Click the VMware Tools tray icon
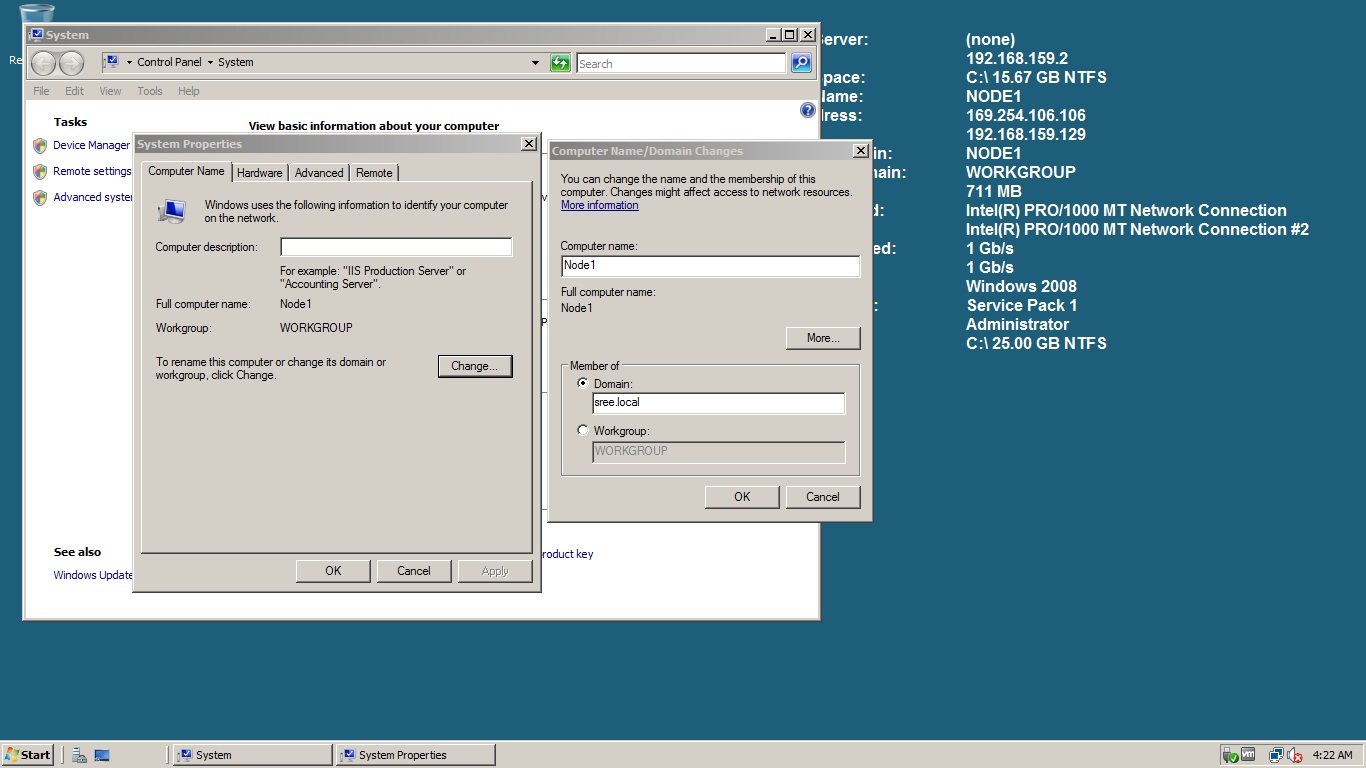The image size is (1366, 768). tap(1248, 755)
